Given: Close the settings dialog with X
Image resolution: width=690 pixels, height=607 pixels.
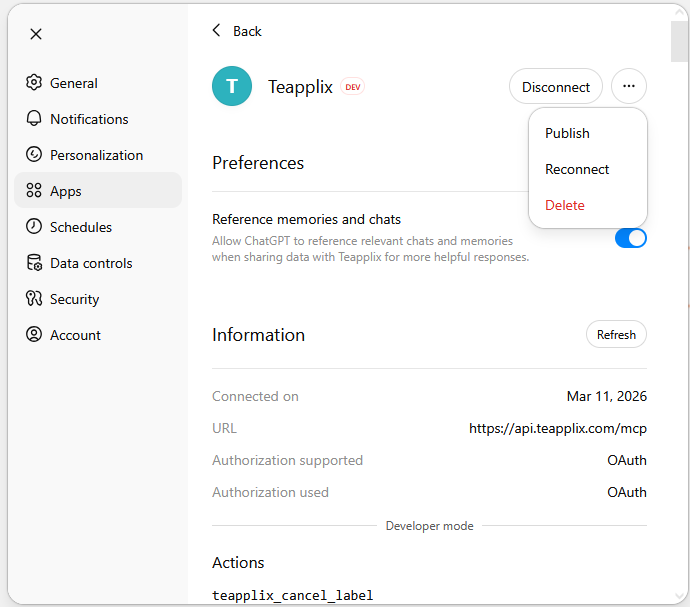Looking at the screenshot, I should [x=36, y=34].
